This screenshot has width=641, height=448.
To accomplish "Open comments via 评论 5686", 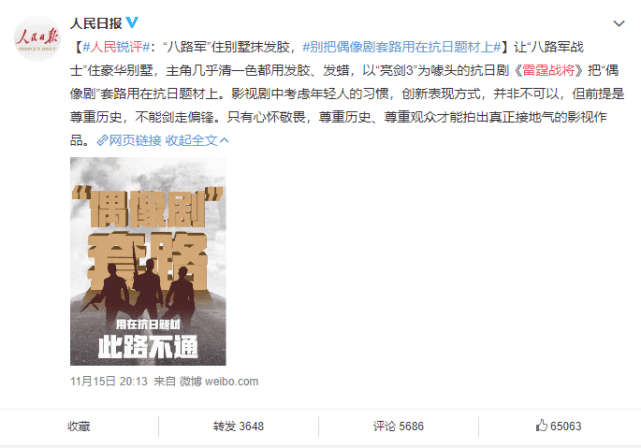I will tap(398, 426).
